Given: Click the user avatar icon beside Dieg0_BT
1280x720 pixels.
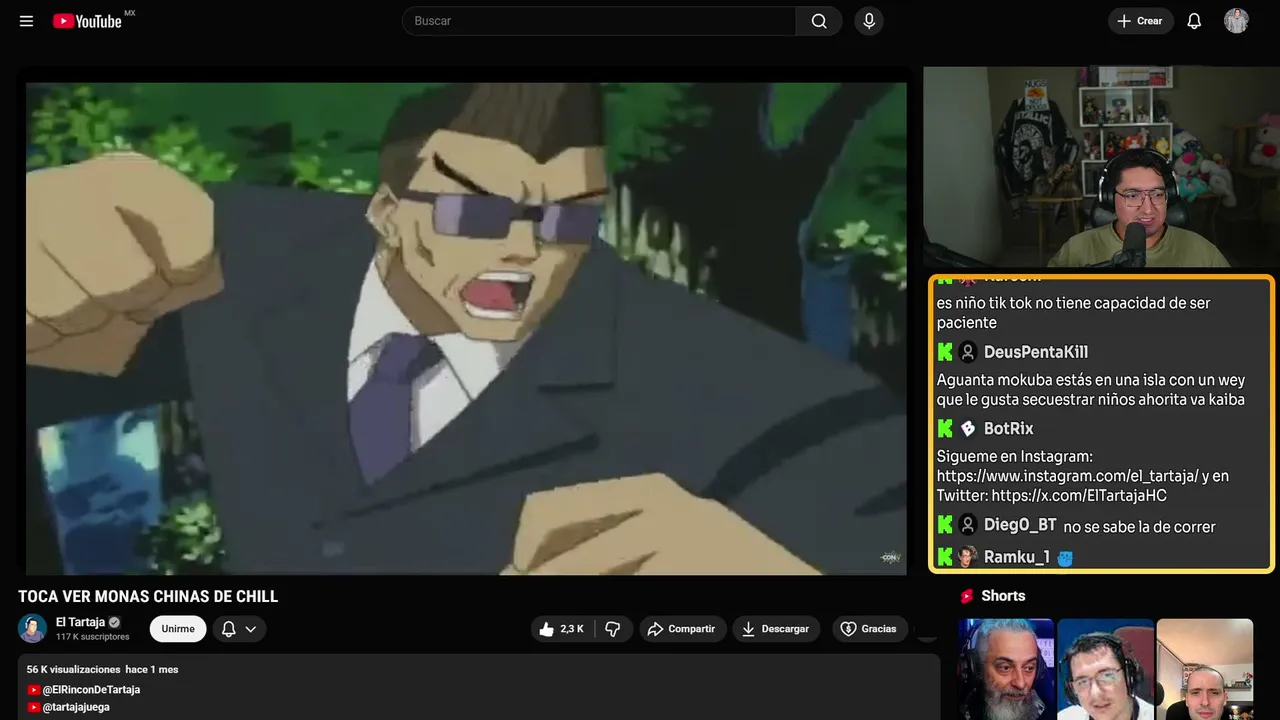Looking at the screenshot, I should coord(968,525).
